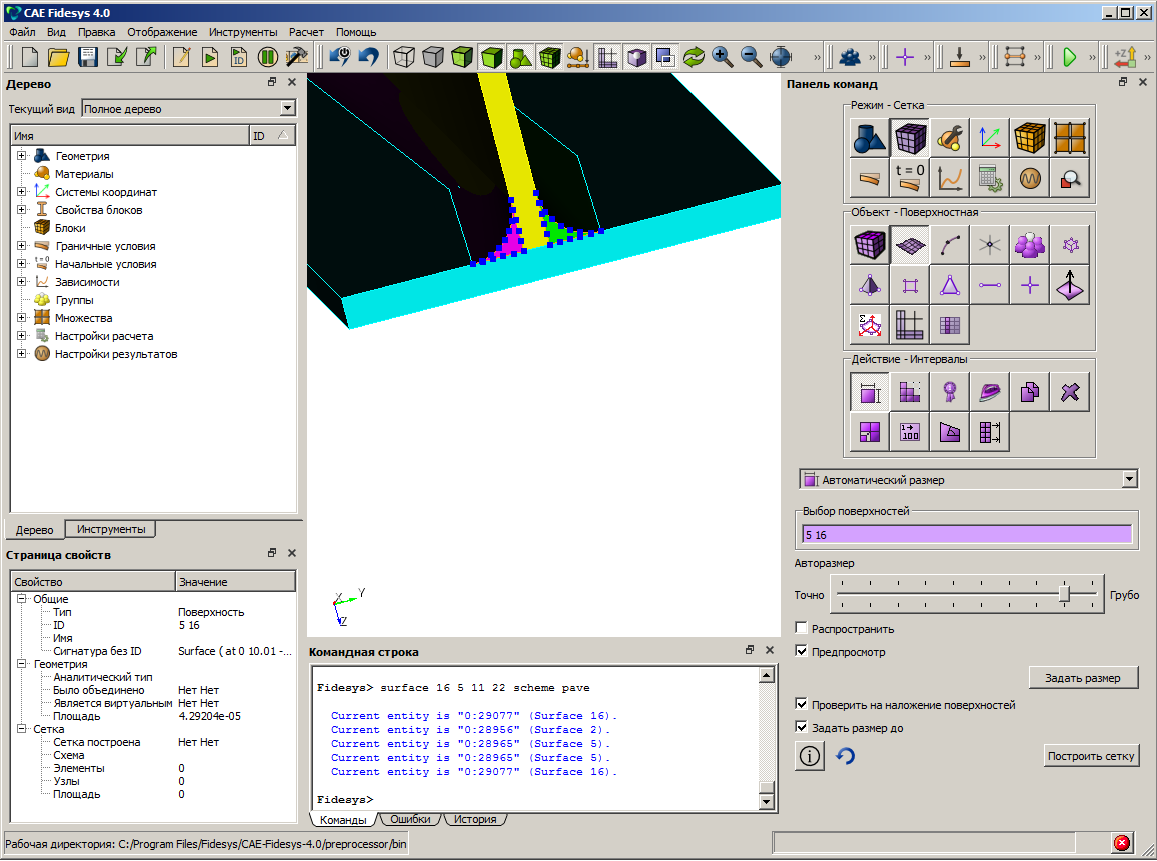This screenshot has width=1157, height=861.
Task: Collapse the Общие properties group
Action: 21,599
